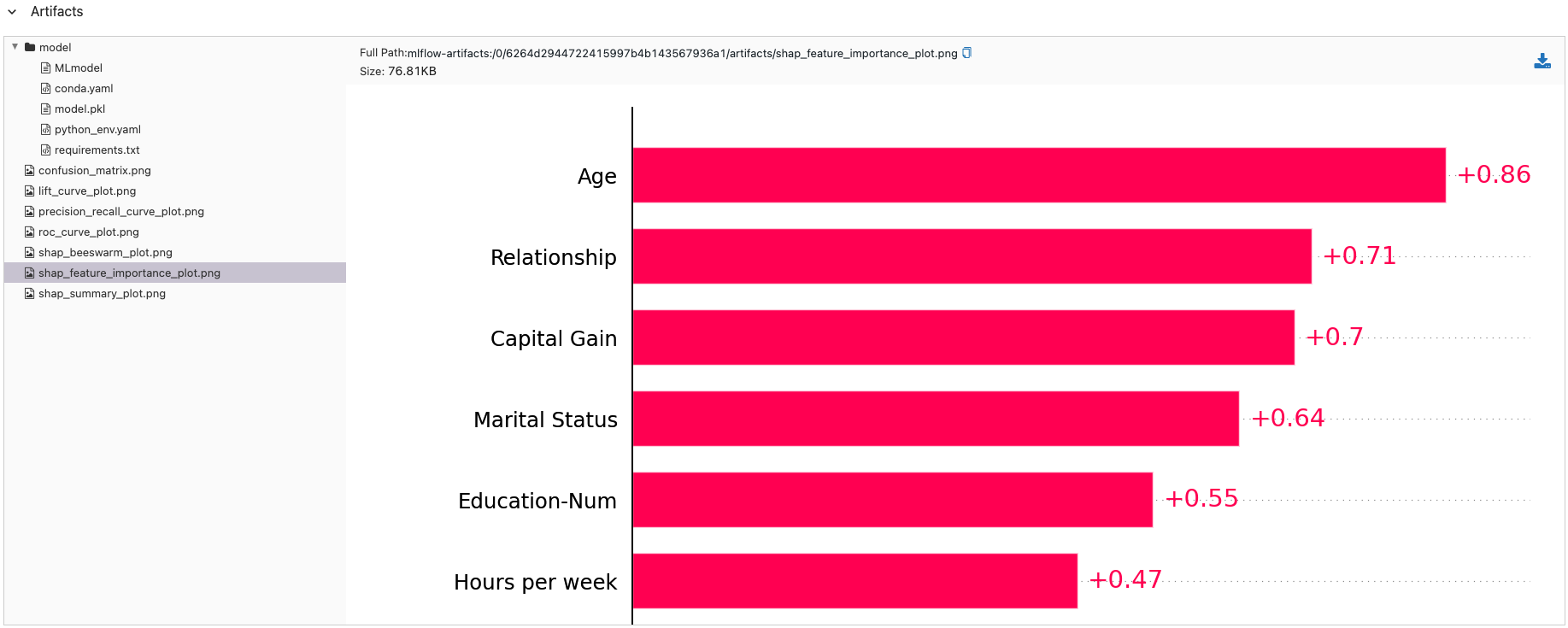
Task: Click the Hours per week bar
Action: [854, 581]
